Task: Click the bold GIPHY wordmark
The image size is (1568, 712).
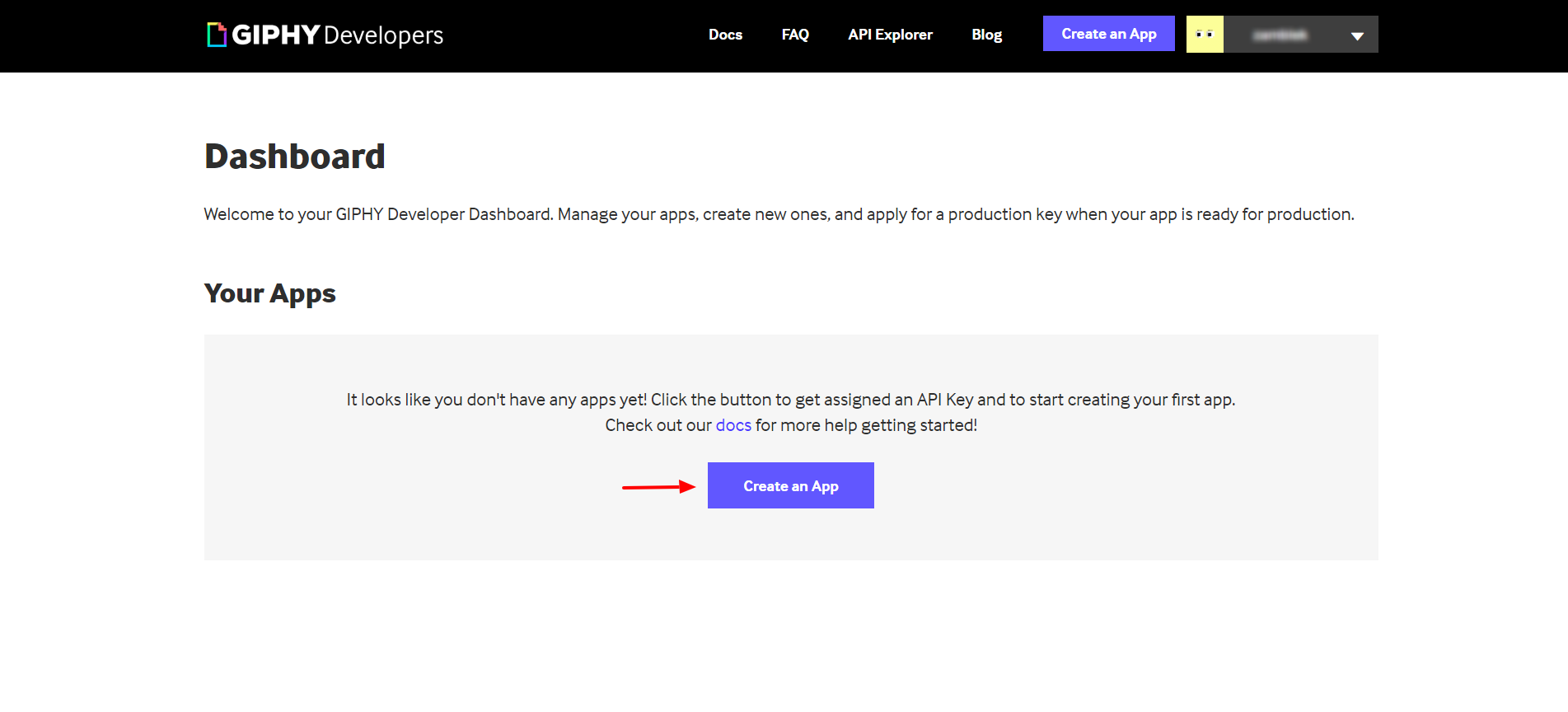Action: click(275, 35)
